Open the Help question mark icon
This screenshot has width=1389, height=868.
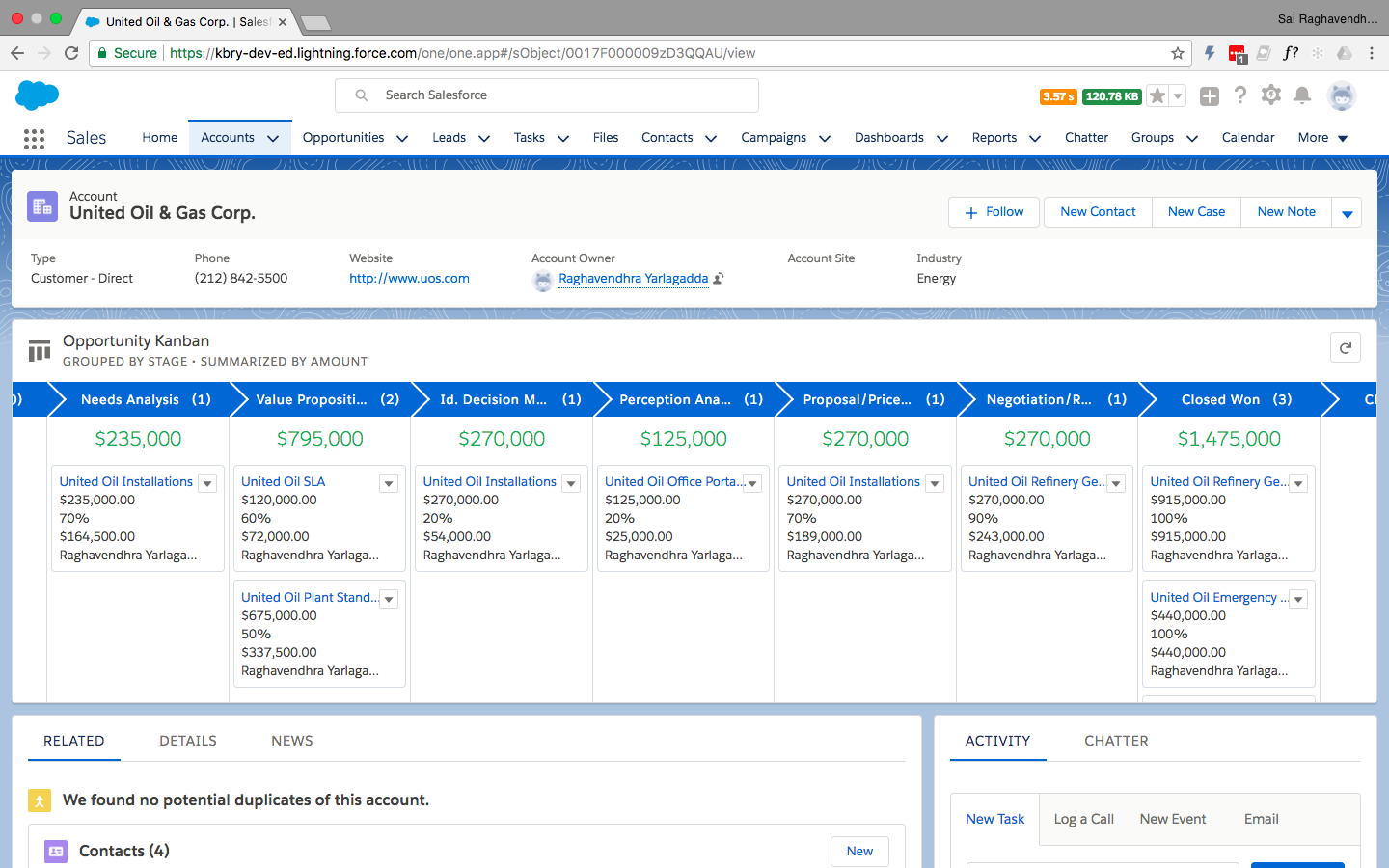click(x=1240, y=95)
